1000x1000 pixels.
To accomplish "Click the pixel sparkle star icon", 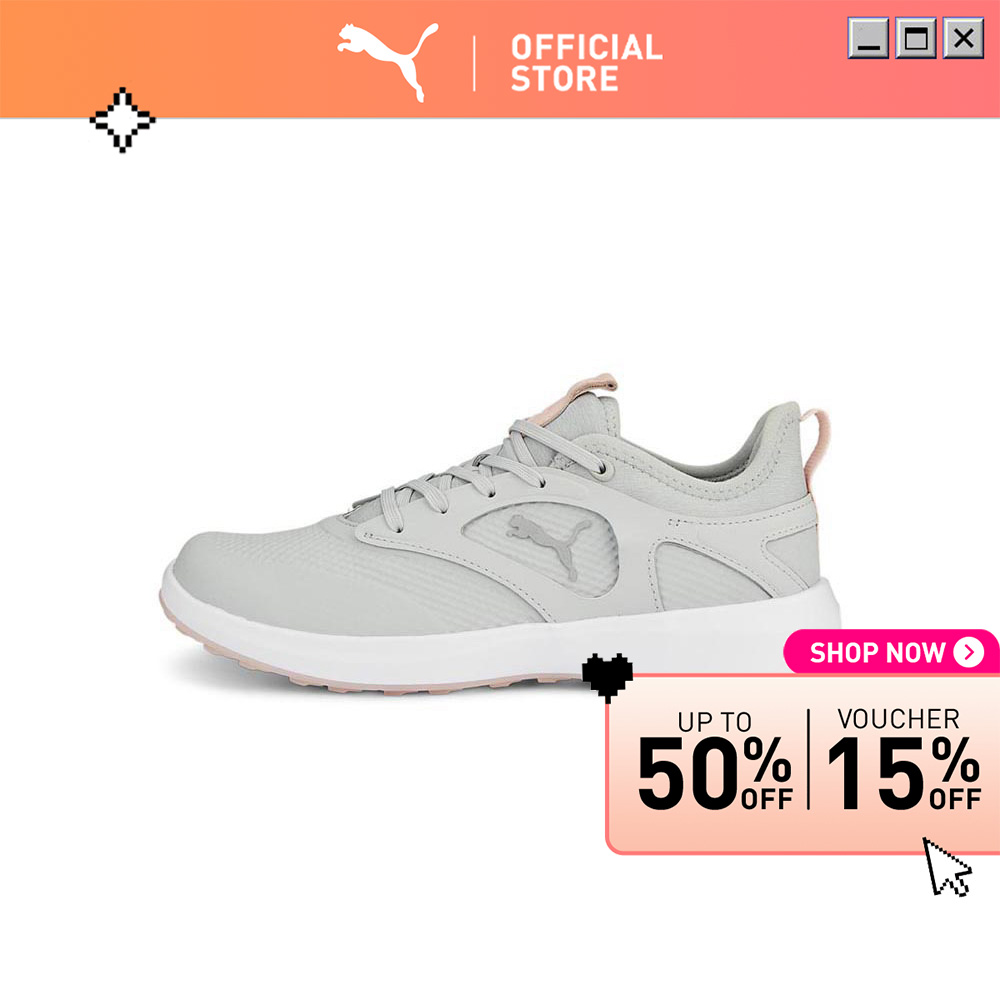I will coord(122,120).
